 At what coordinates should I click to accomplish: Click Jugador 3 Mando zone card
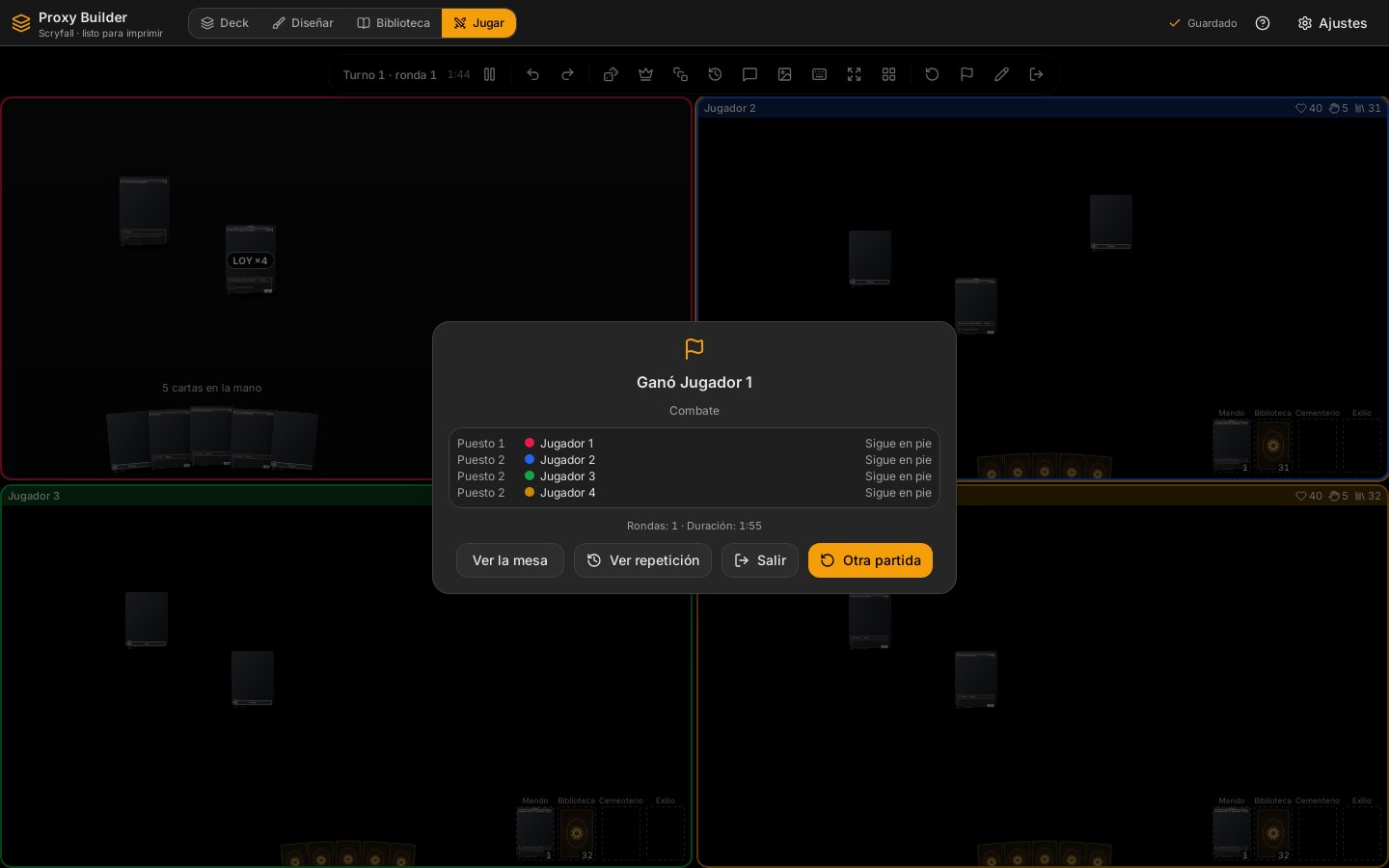(x=535, y=833)
